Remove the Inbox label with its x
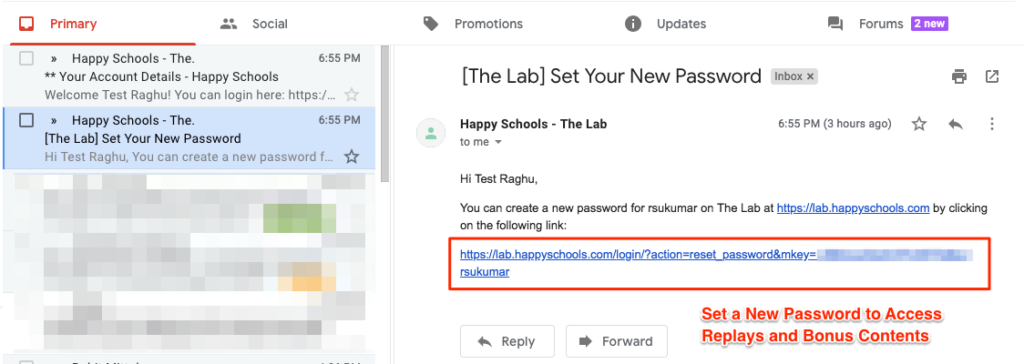This screenshot has height=364, width=1024. [x=810, y=76]
